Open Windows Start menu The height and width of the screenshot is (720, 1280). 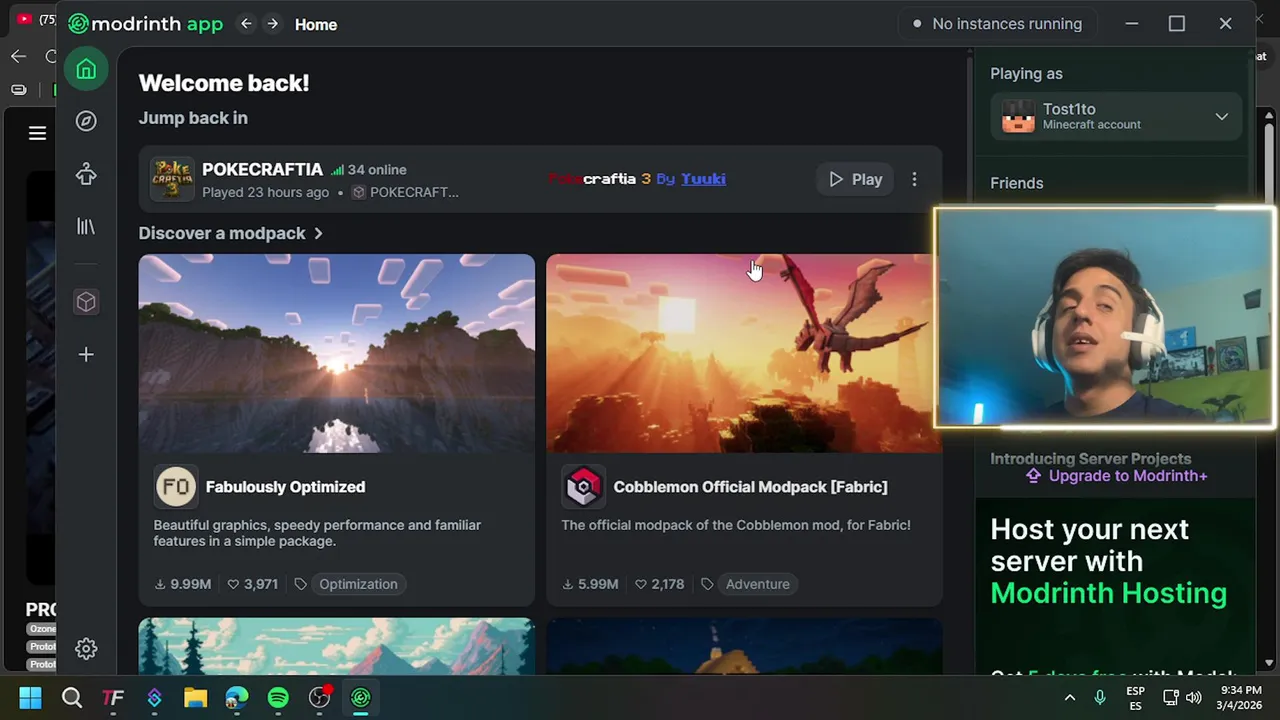coord(30,697)
